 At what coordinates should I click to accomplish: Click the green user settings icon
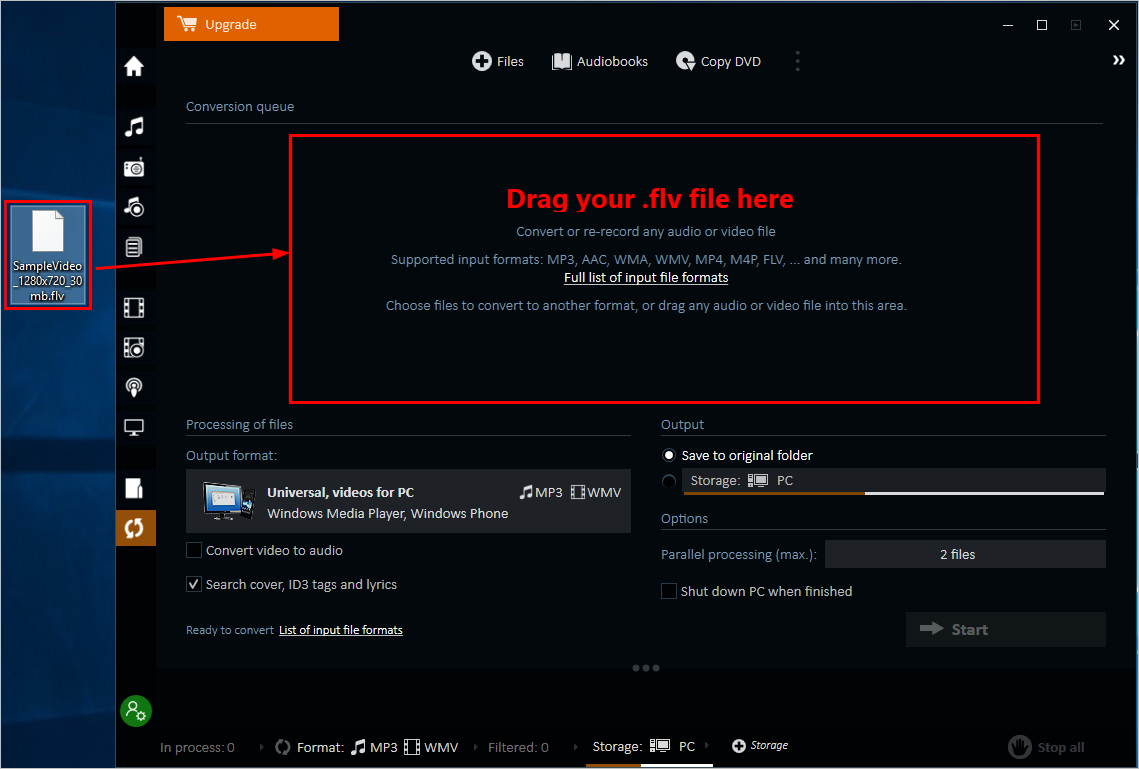click(x=135, y=711)
